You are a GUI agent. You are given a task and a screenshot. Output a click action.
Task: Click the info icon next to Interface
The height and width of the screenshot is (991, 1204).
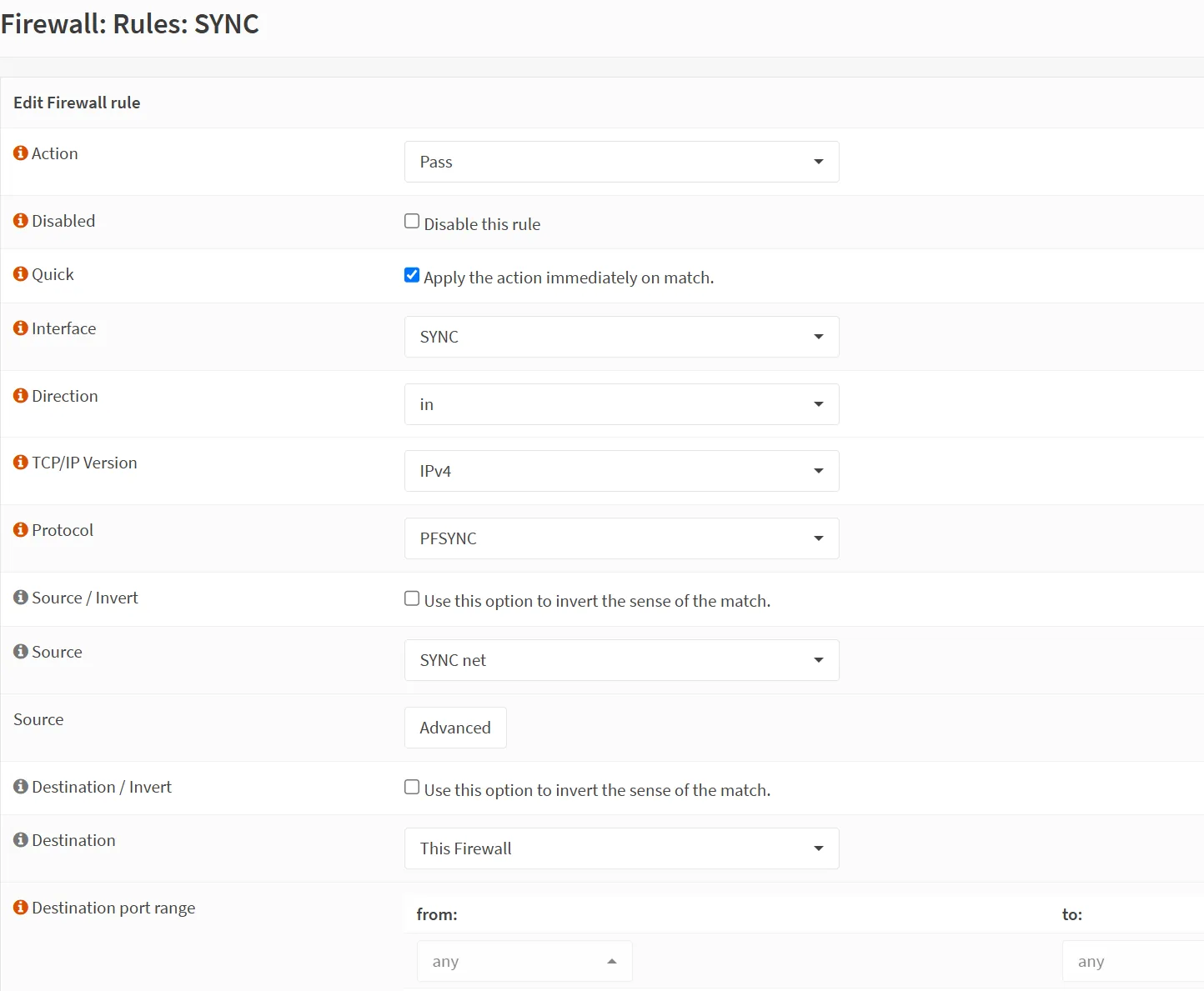[21, 328]
